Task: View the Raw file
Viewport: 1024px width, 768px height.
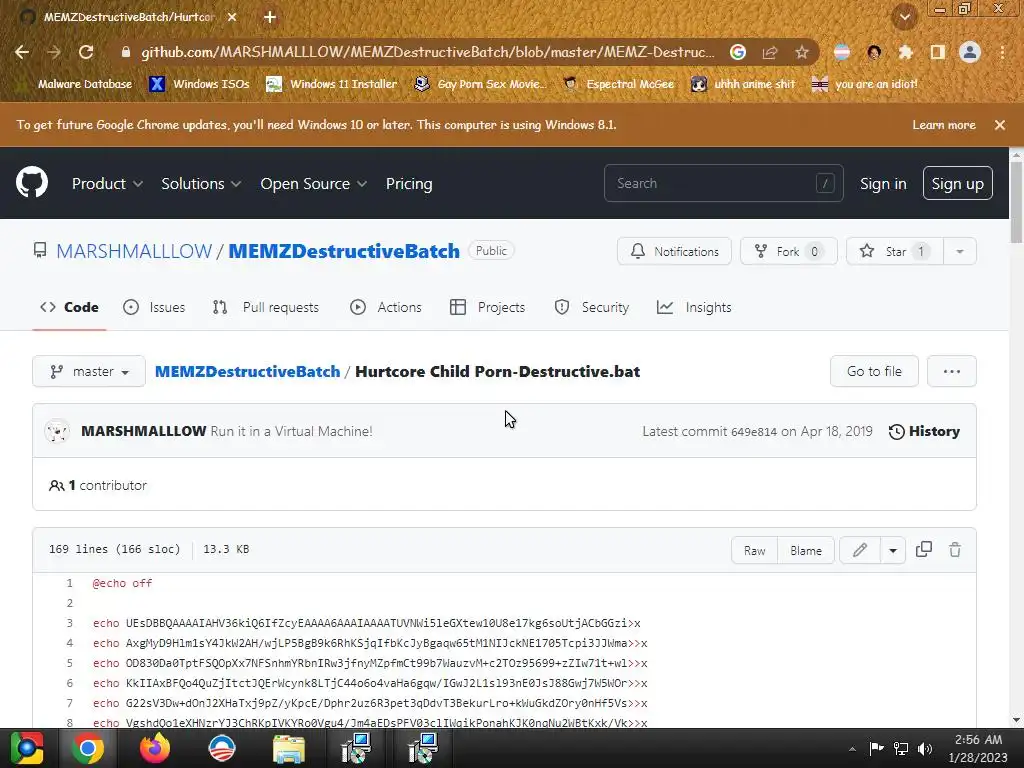Action: coord(754,551)
